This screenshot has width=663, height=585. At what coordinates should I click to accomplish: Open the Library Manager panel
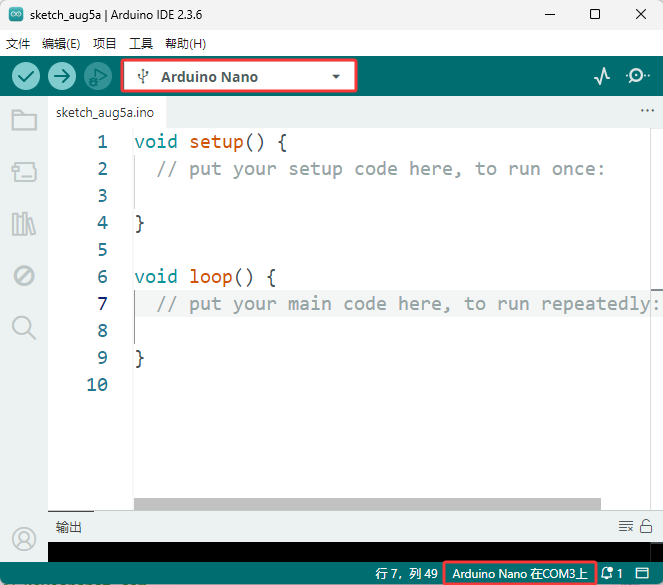pos(24,224)
